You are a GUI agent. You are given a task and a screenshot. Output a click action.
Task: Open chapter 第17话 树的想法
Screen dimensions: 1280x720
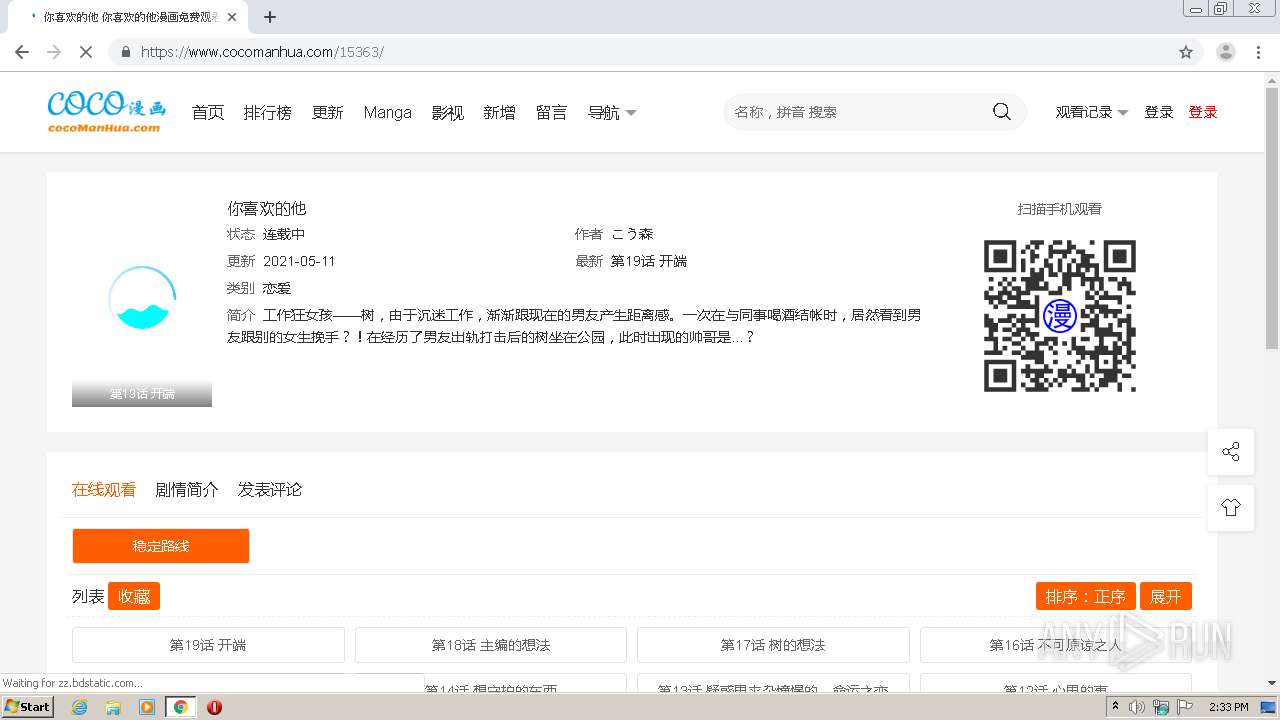(x=773, y=645)
